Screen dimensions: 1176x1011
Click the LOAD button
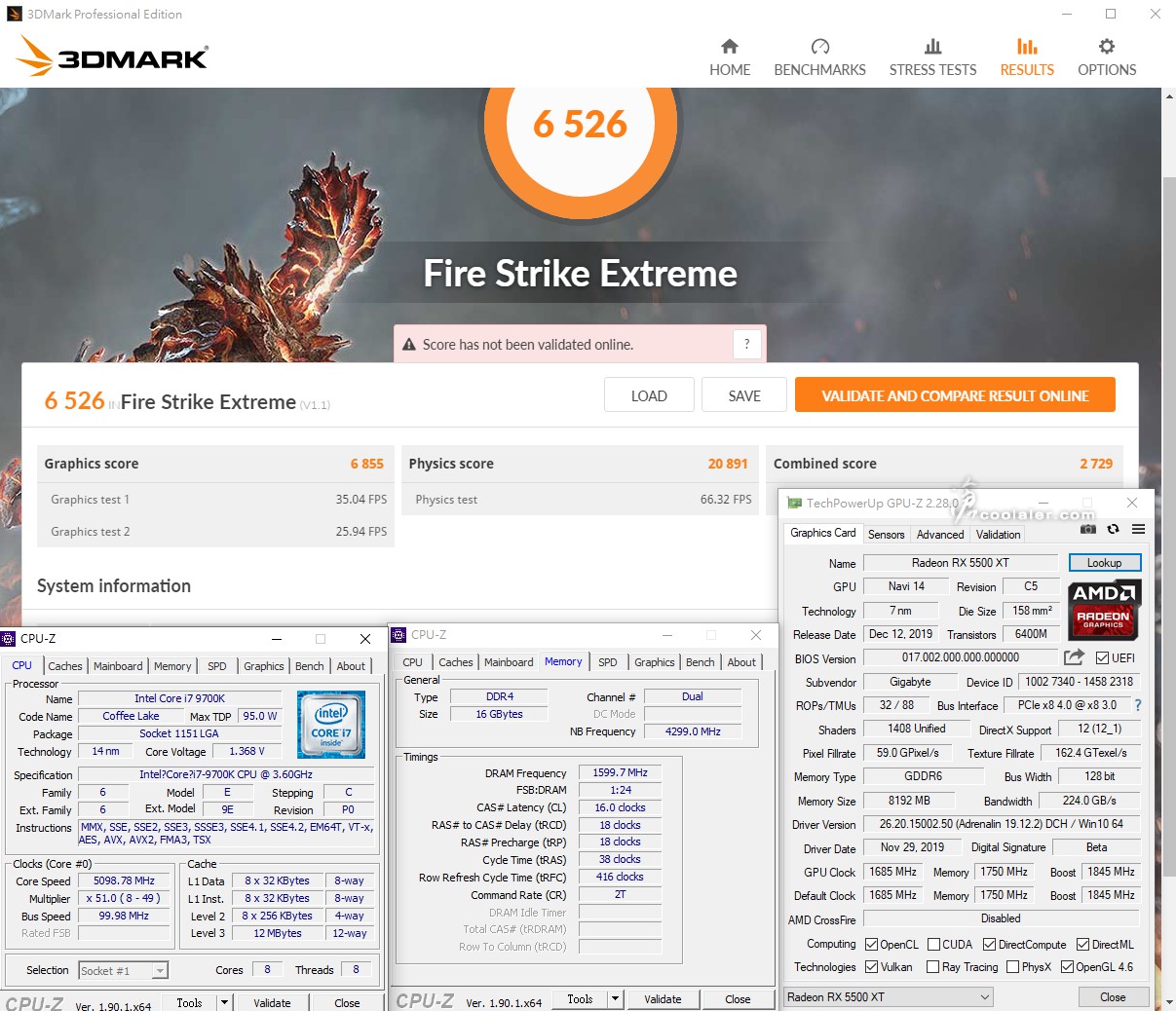(x=649, y=395)
